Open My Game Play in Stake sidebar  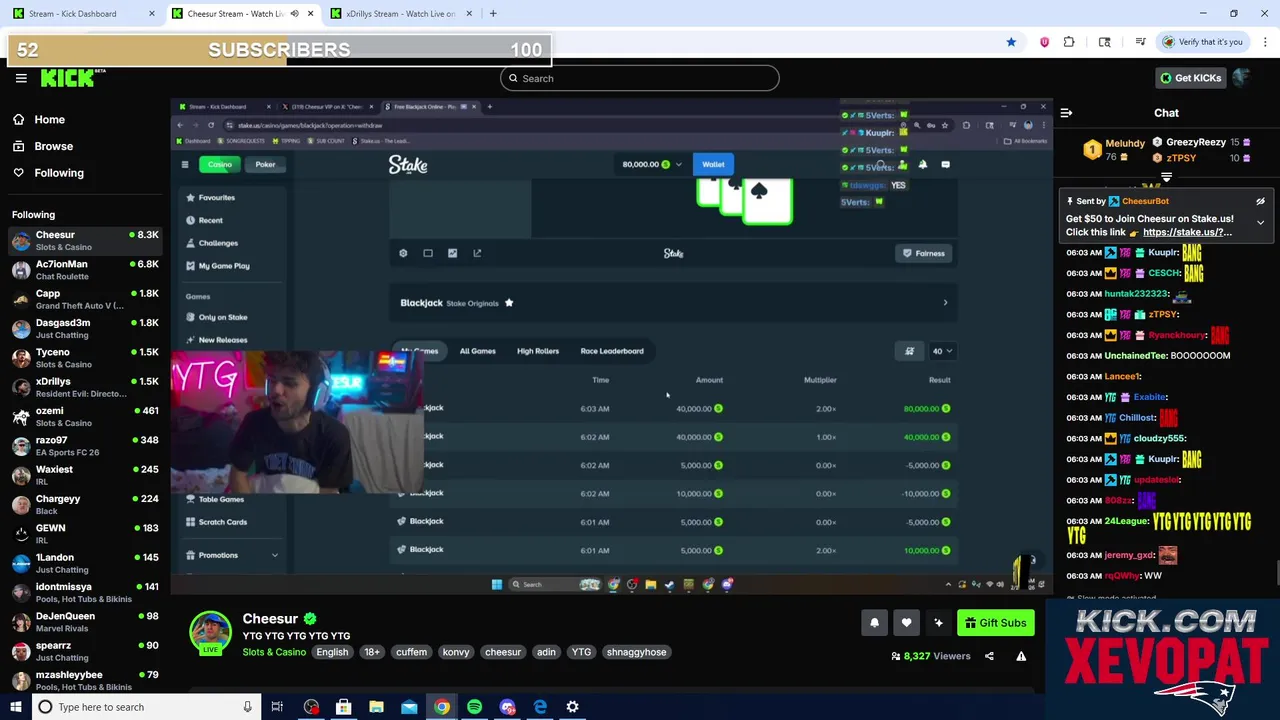(x=218, y=266)
